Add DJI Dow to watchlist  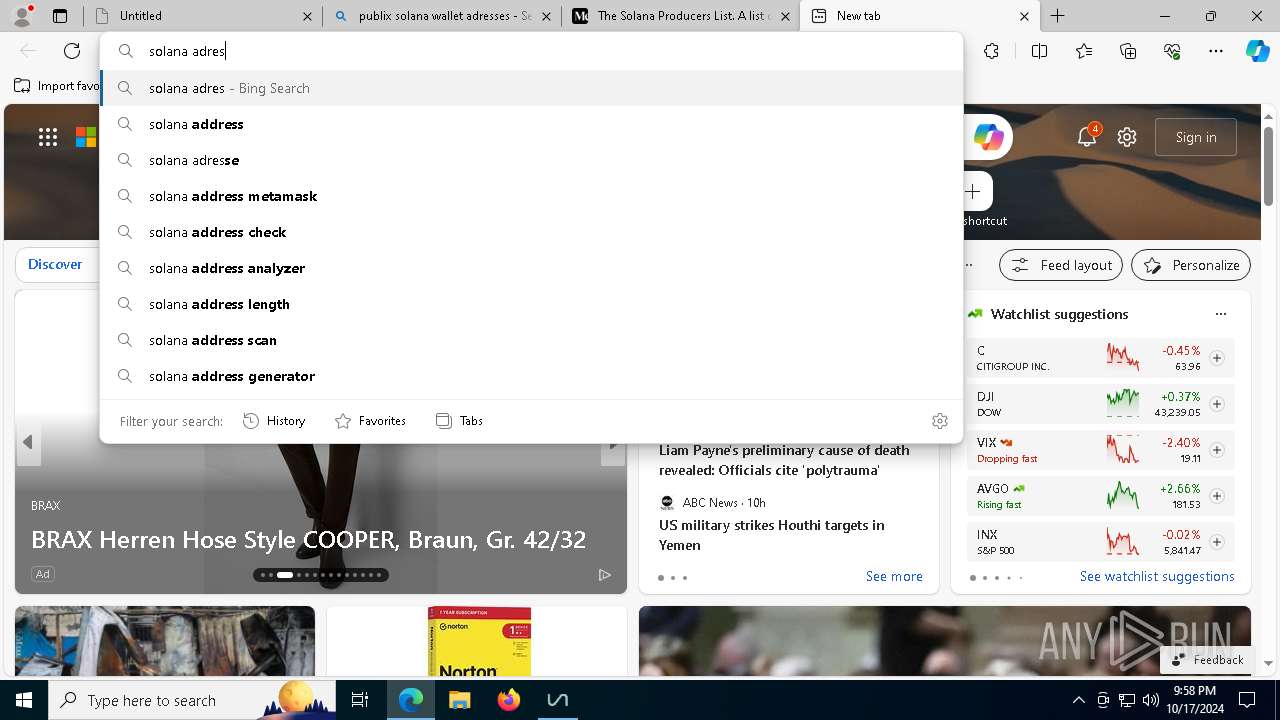[x=1216, y=404]
